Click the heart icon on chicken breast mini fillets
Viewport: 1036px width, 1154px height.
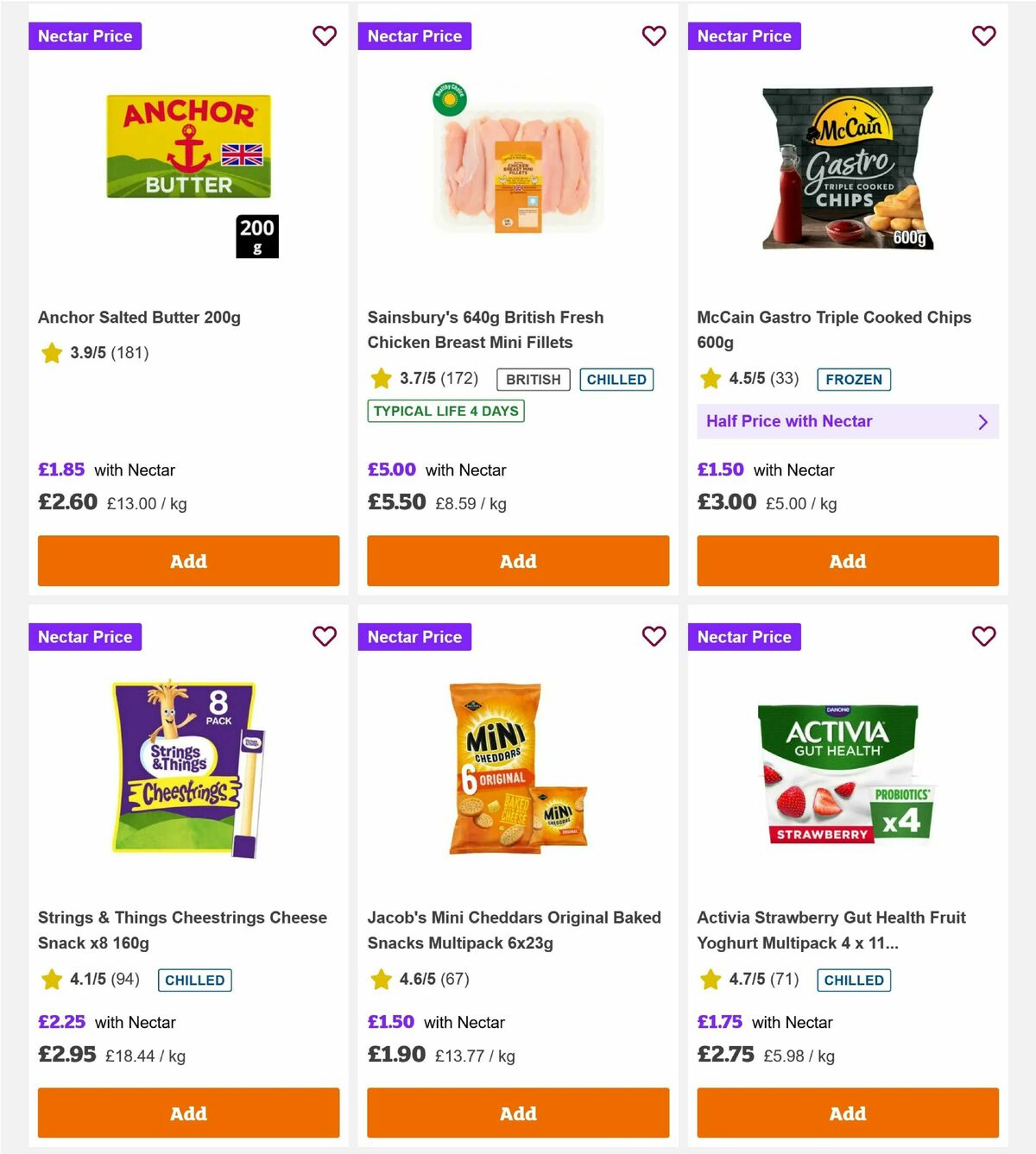coord(654,36)
